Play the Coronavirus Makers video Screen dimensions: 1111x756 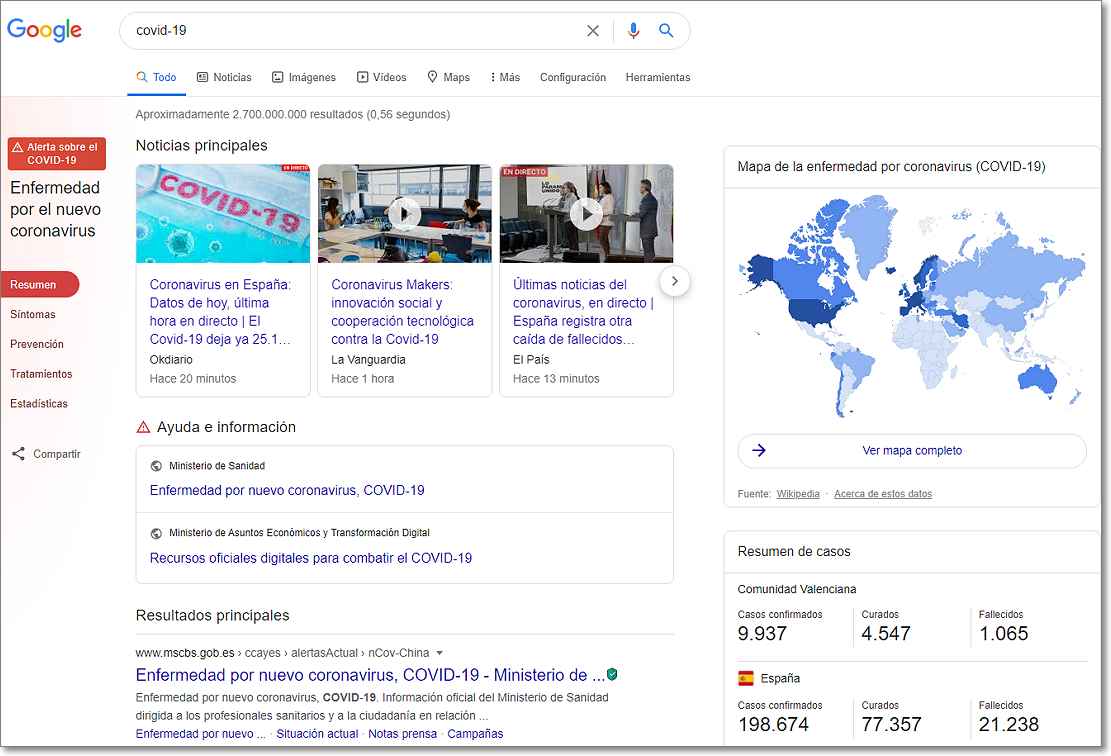(405, 214)
